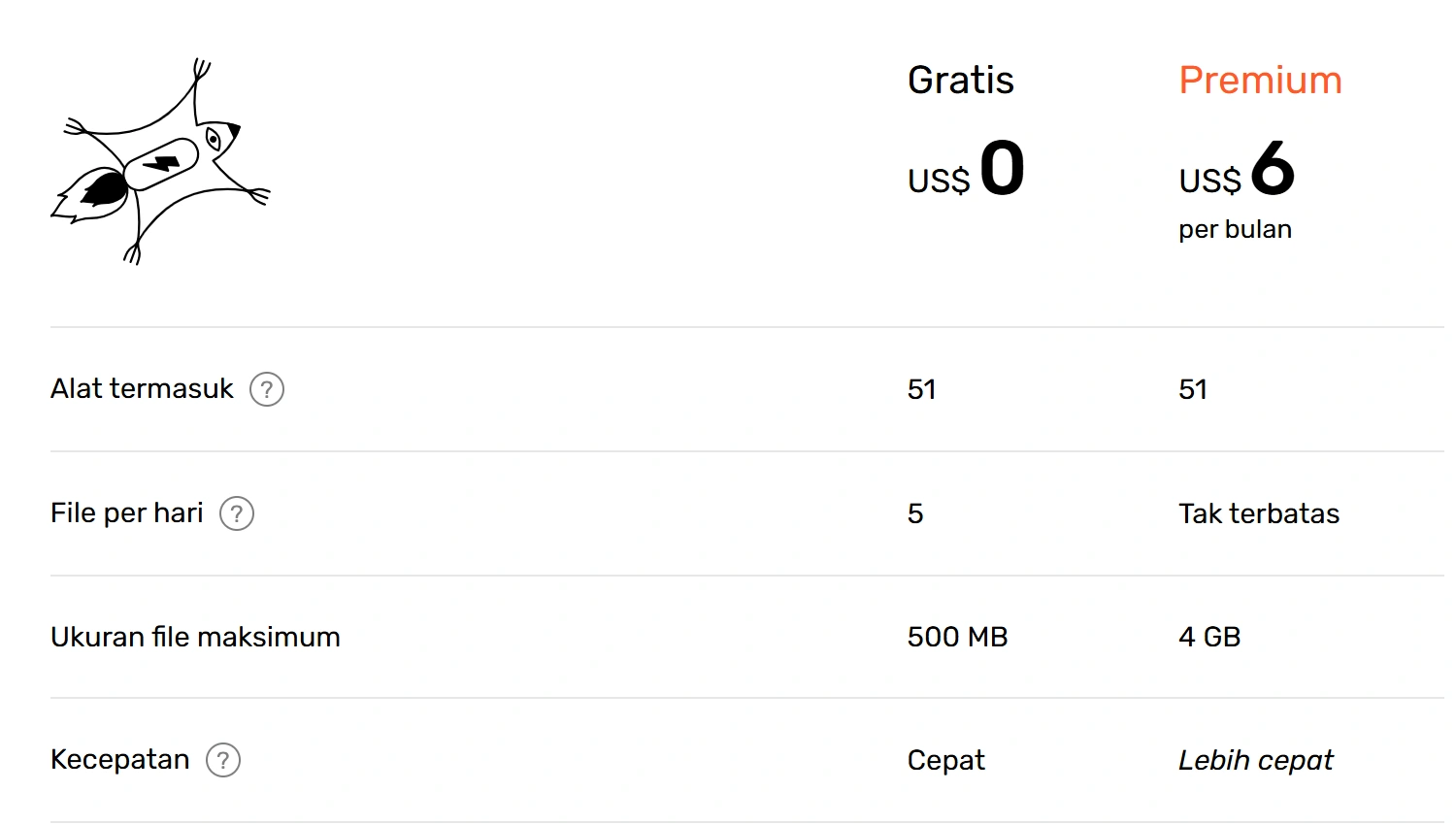Click the US$ 6 price
The width and height of the screenshot is (1456, 825).
(1237, 169)
